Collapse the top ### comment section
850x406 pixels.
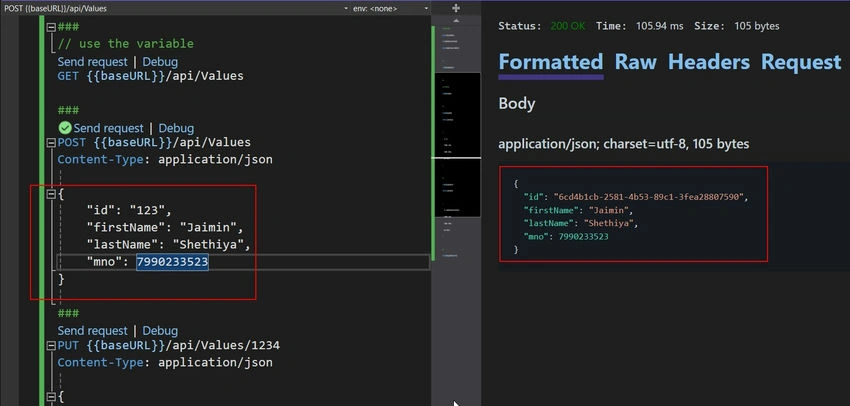click(x=50, y=27)
